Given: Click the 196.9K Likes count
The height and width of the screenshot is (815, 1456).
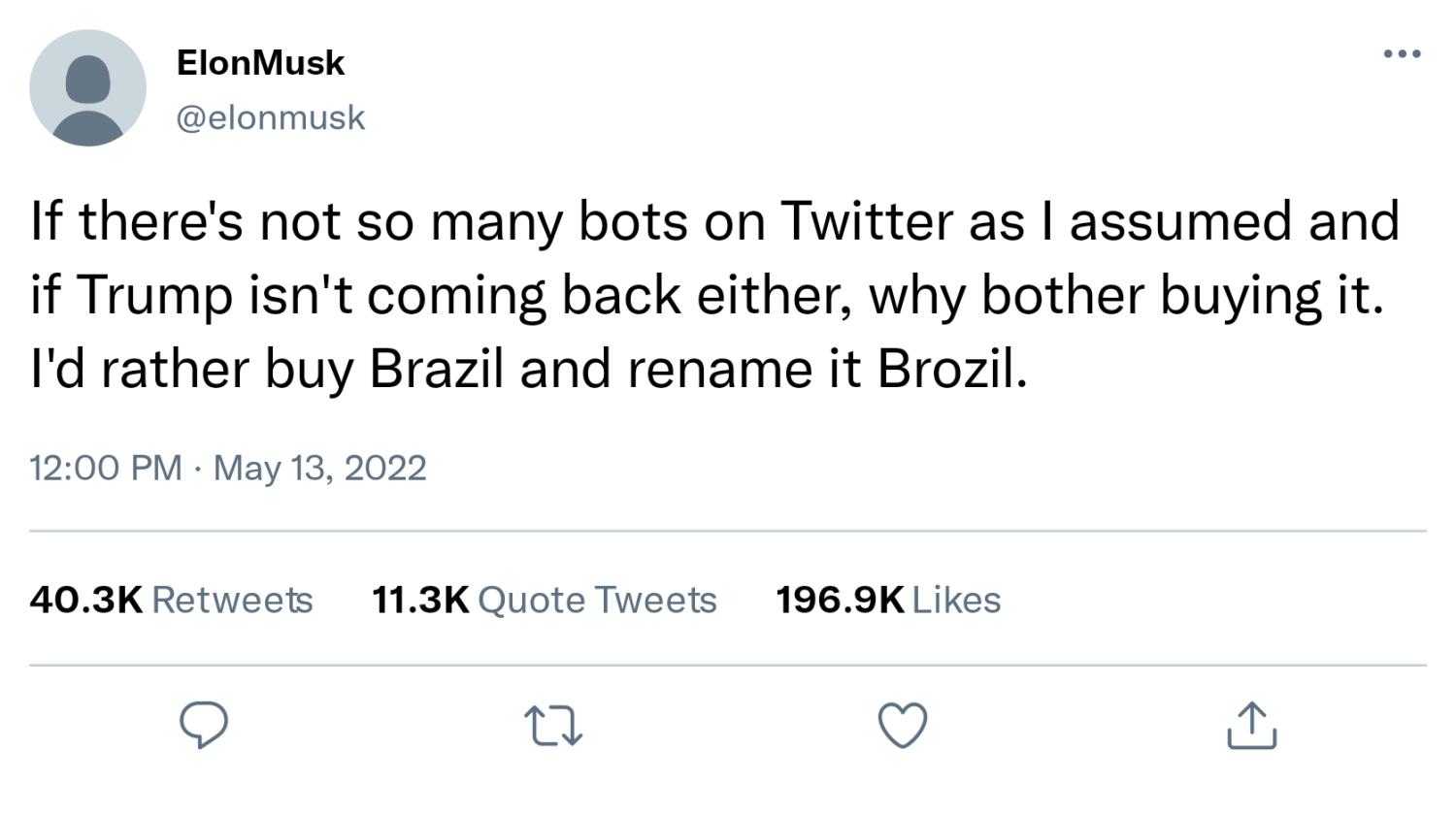Looking at the screenshot, I should point(886,600).
